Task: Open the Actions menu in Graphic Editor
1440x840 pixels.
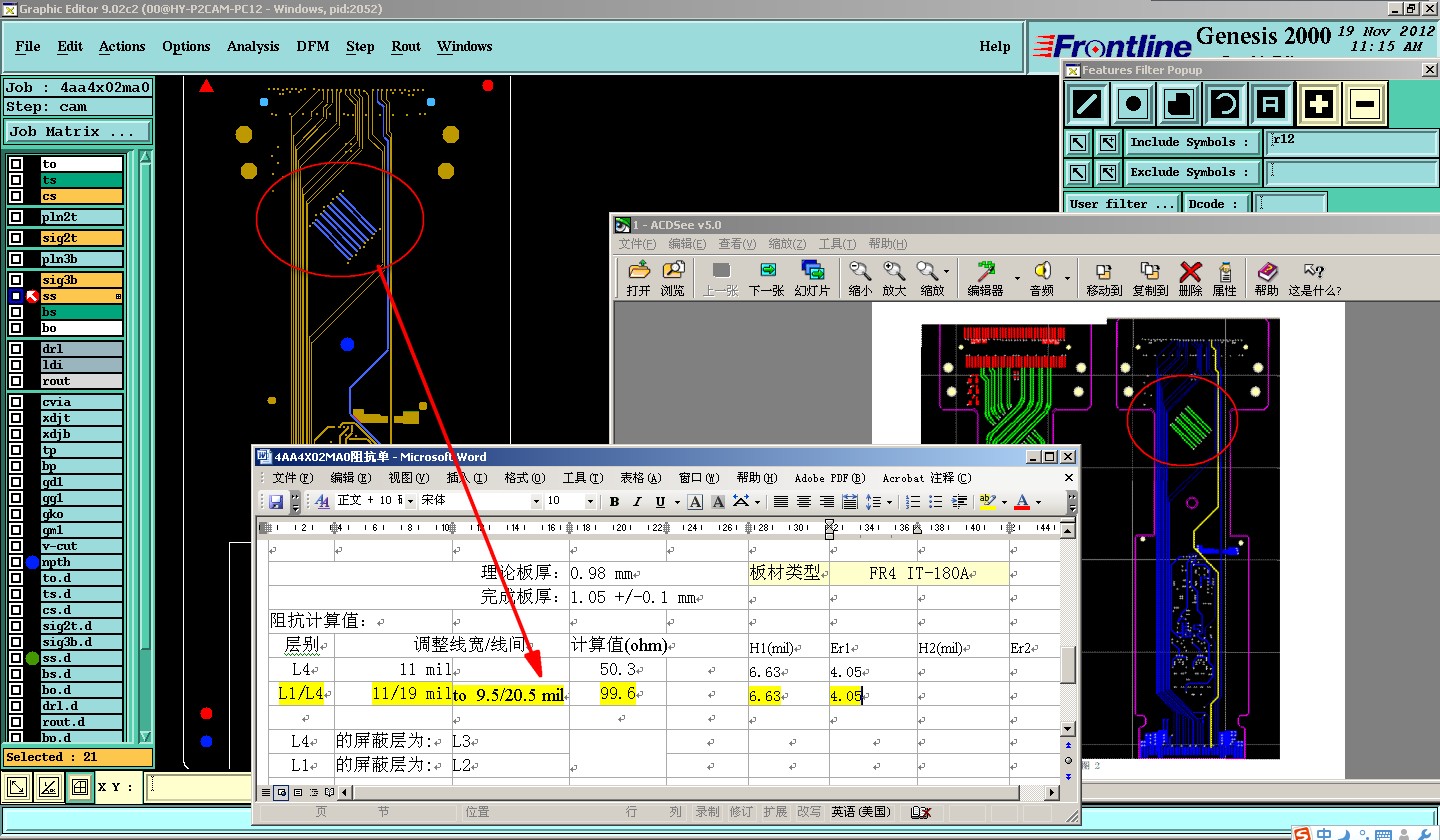Action: 122,46
